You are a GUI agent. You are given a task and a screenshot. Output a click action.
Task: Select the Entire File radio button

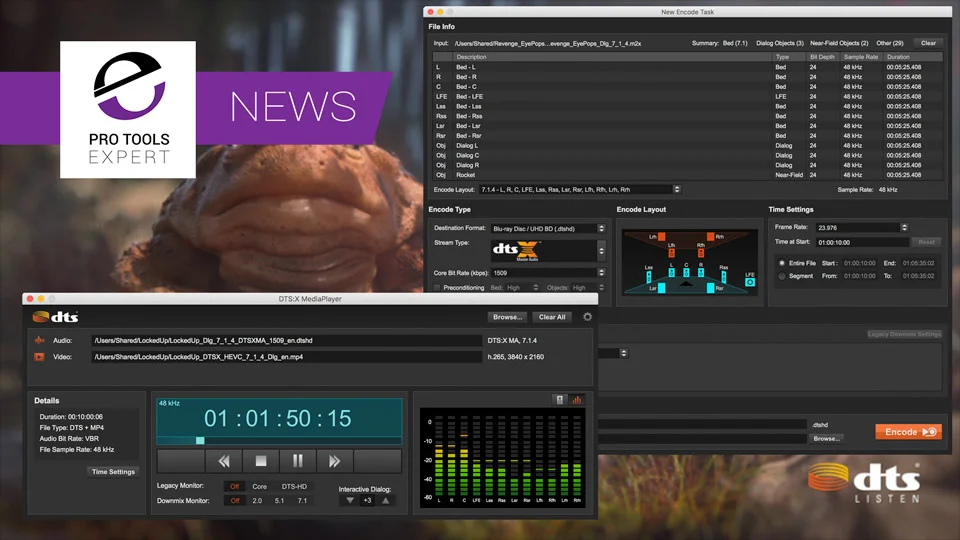coord(782,263)
